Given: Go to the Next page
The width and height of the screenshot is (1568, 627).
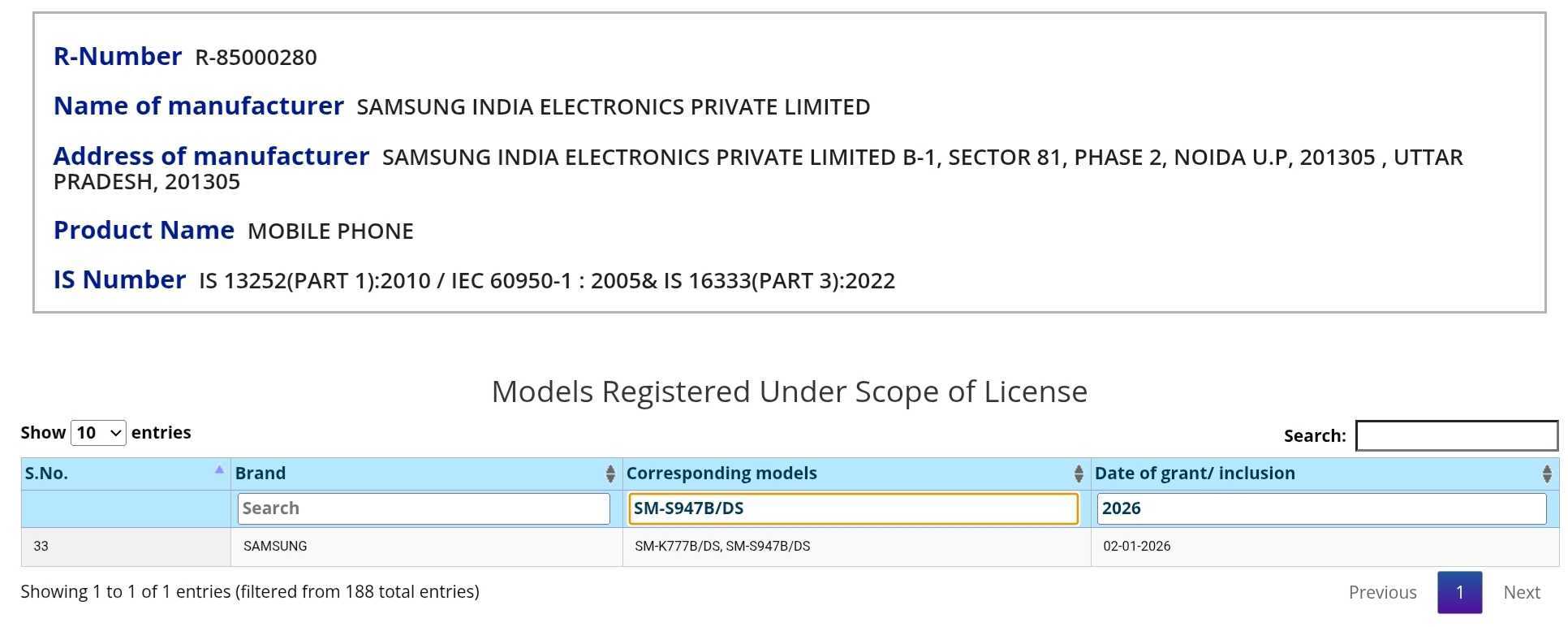Looking at the screenshot, I should 1521,592.
